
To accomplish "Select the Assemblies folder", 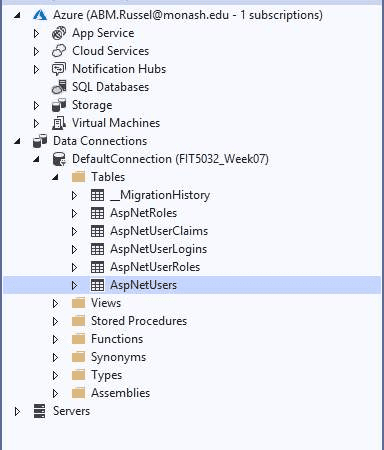I will pyautogui.click(x=120, y=393).
